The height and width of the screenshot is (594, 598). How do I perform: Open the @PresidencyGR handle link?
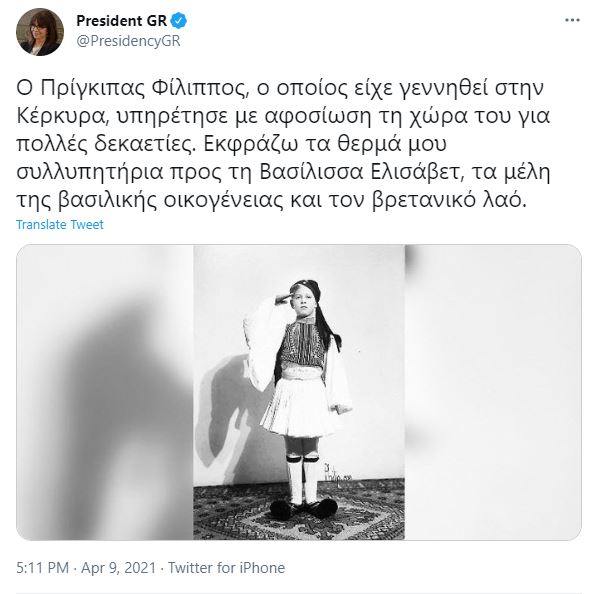tap(128, 41)
